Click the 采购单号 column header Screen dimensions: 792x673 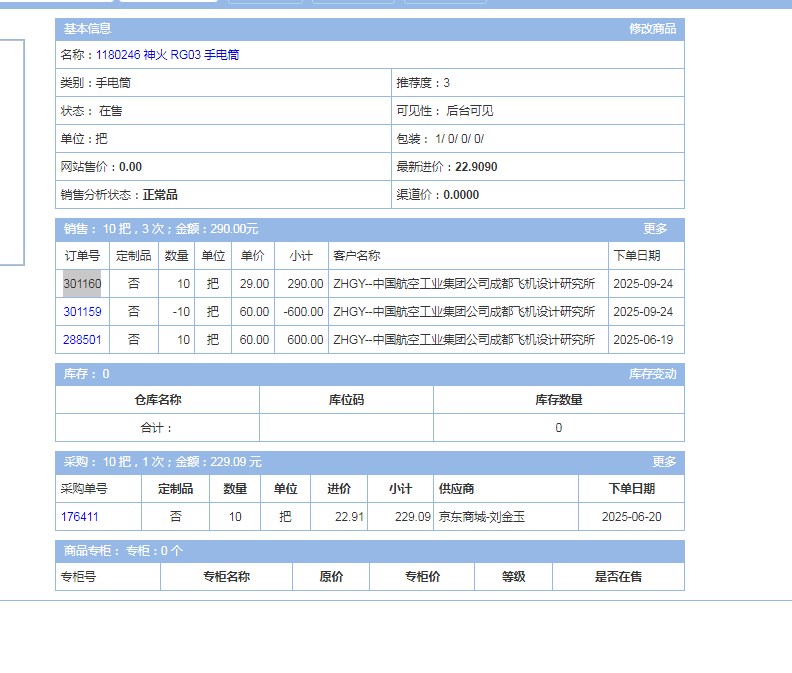pos(84,489)
